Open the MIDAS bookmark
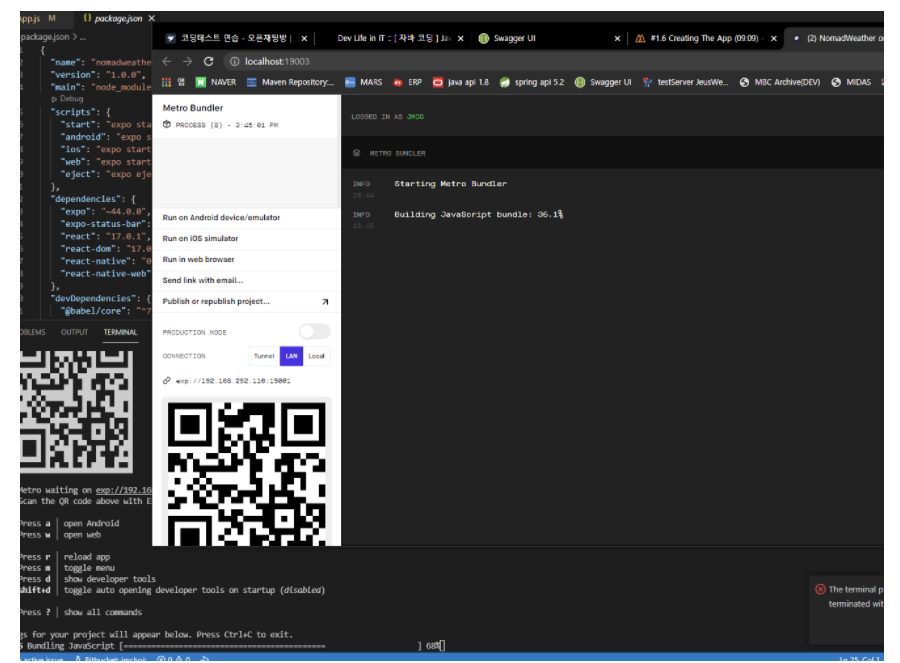The image size is (900, 663). [851, 82]
